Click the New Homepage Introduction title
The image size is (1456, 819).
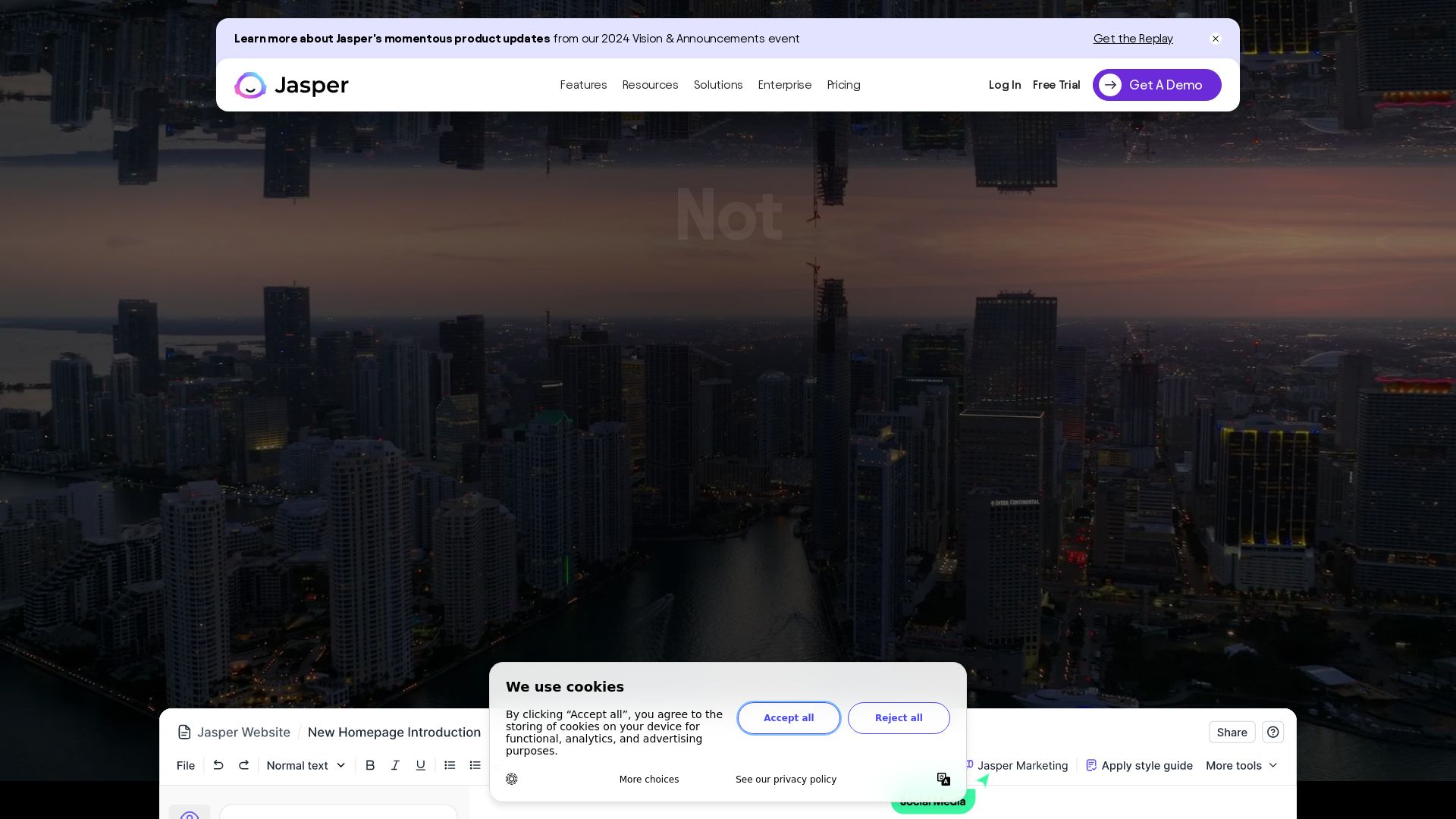394,732
